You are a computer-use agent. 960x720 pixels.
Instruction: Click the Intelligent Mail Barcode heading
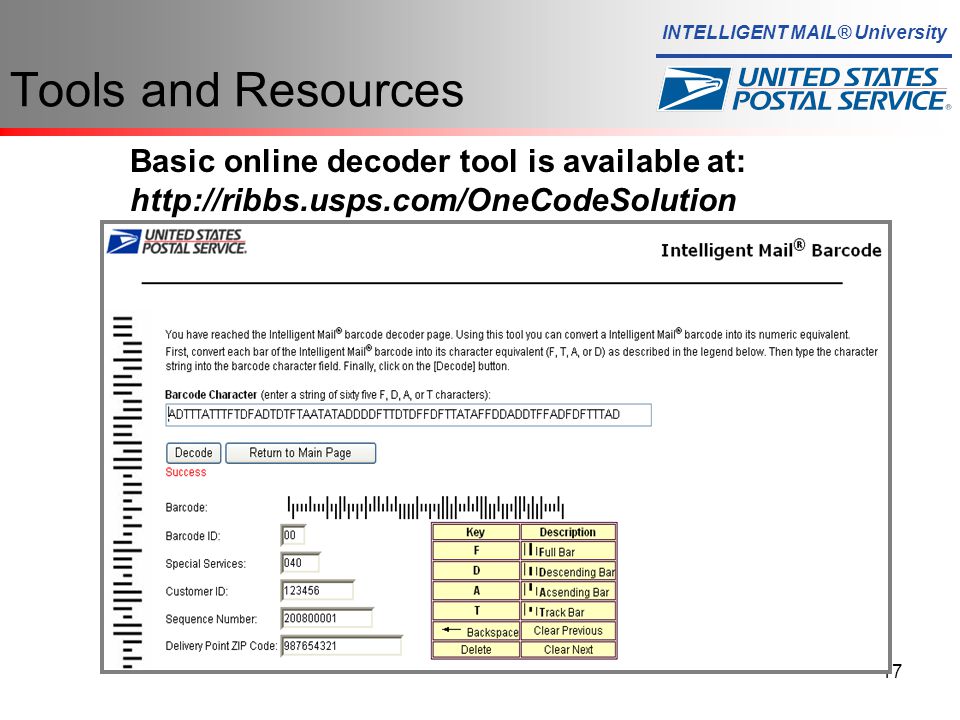click(771, 249)
